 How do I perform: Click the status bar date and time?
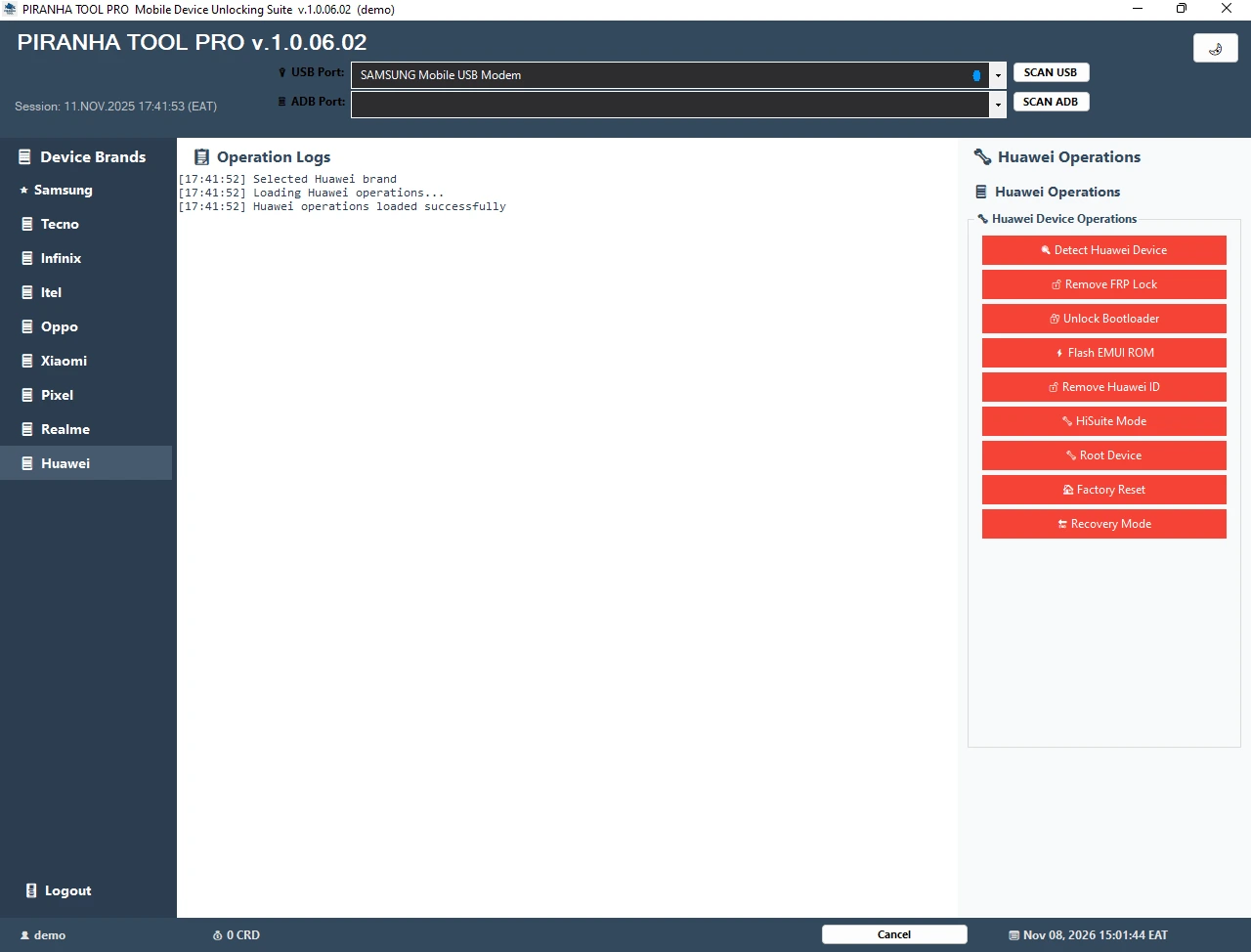(x=1088, y=935)
